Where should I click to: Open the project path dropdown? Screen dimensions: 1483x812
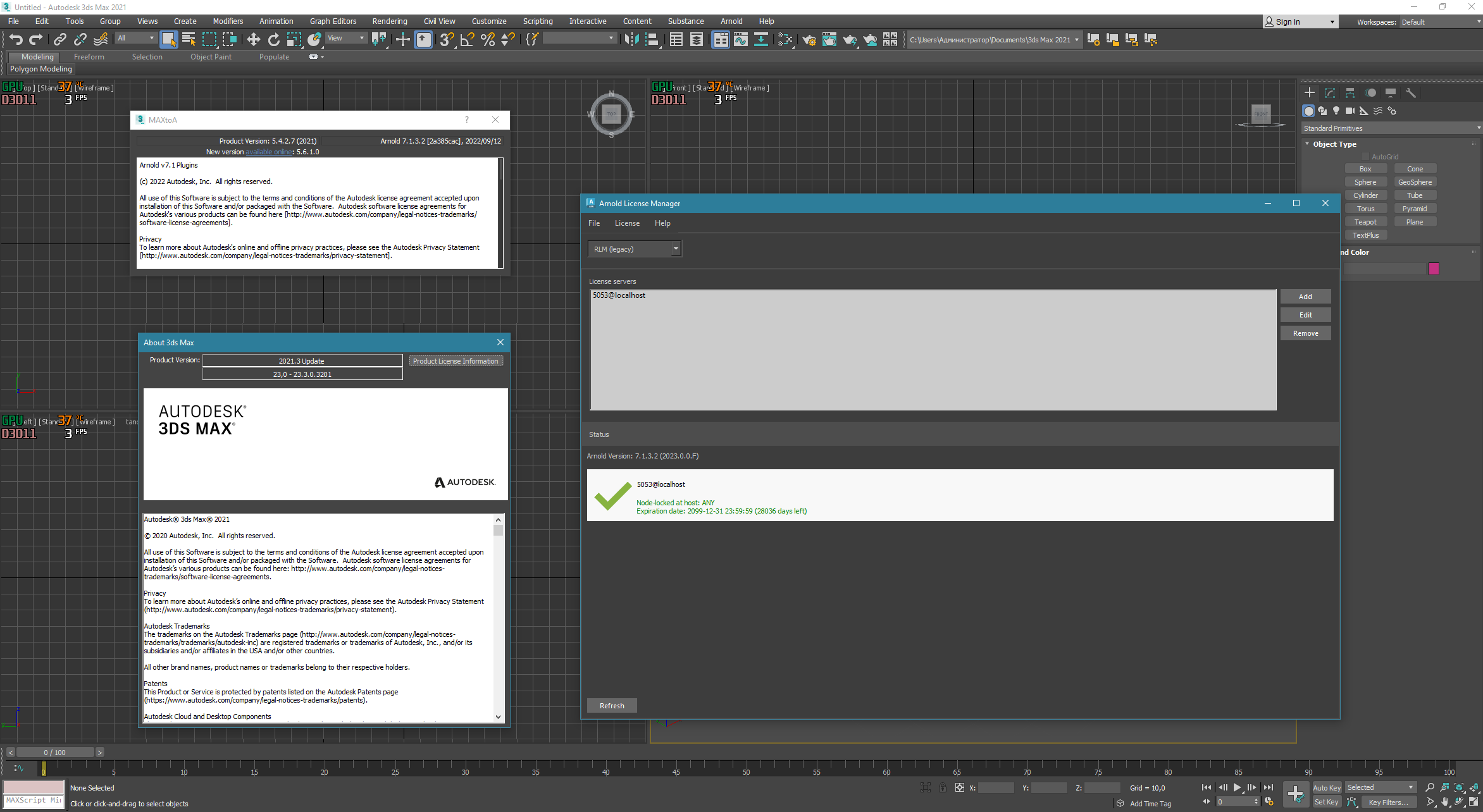(994, 39)
